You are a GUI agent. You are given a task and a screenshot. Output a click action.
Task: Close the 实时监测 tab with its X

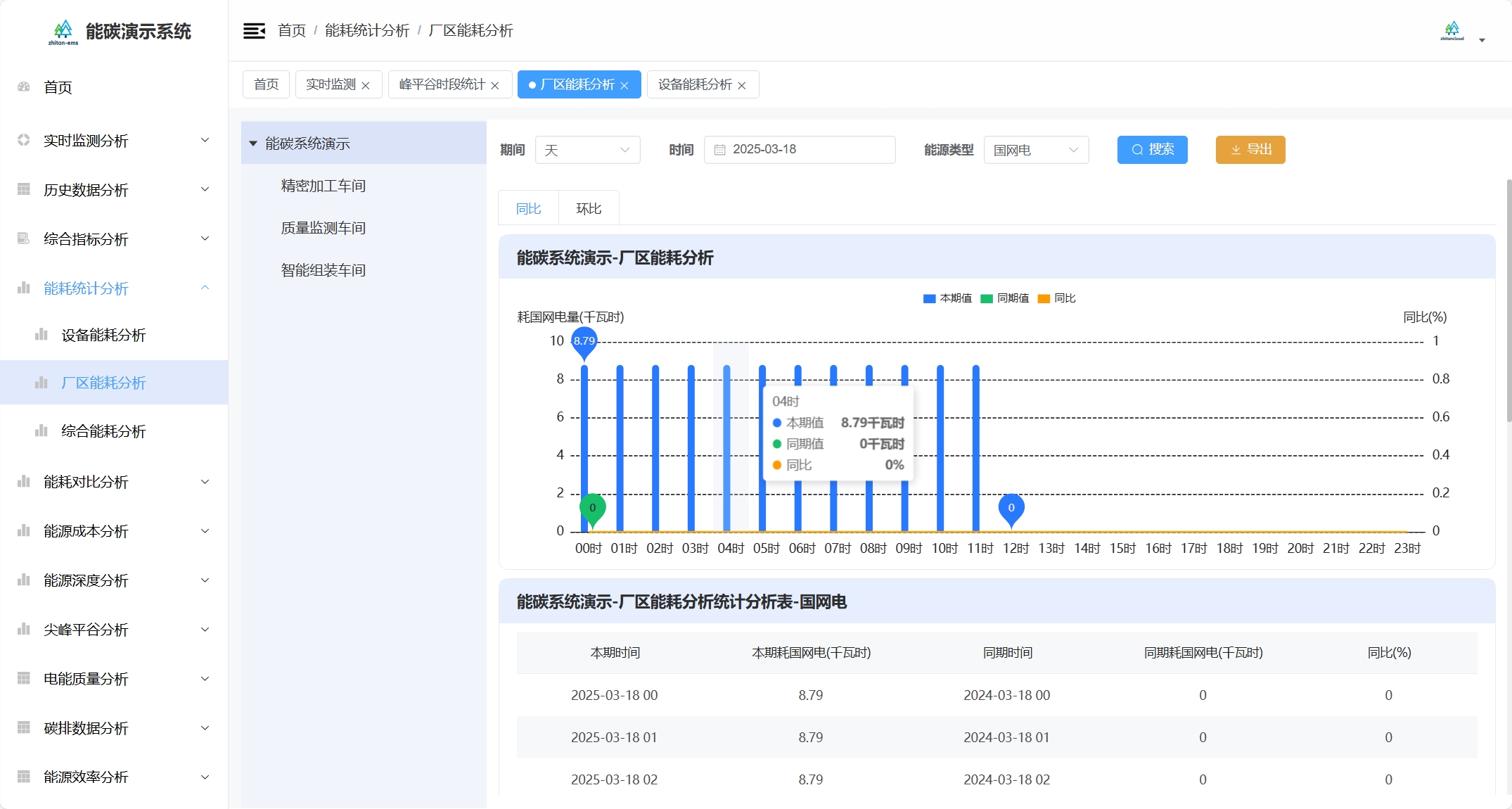[x=366, y=85]
